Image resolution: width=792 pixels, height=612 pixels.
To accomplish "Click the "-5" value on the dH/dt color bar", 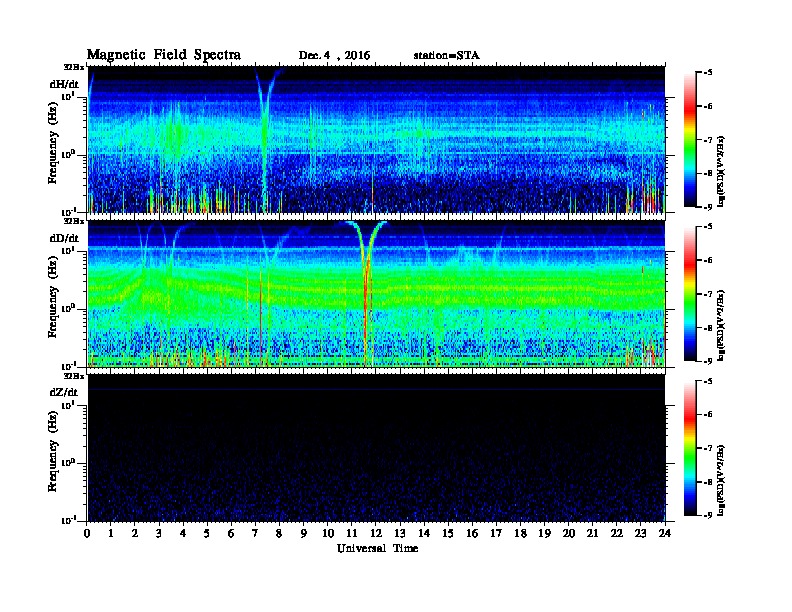I will tap(707, 73).
